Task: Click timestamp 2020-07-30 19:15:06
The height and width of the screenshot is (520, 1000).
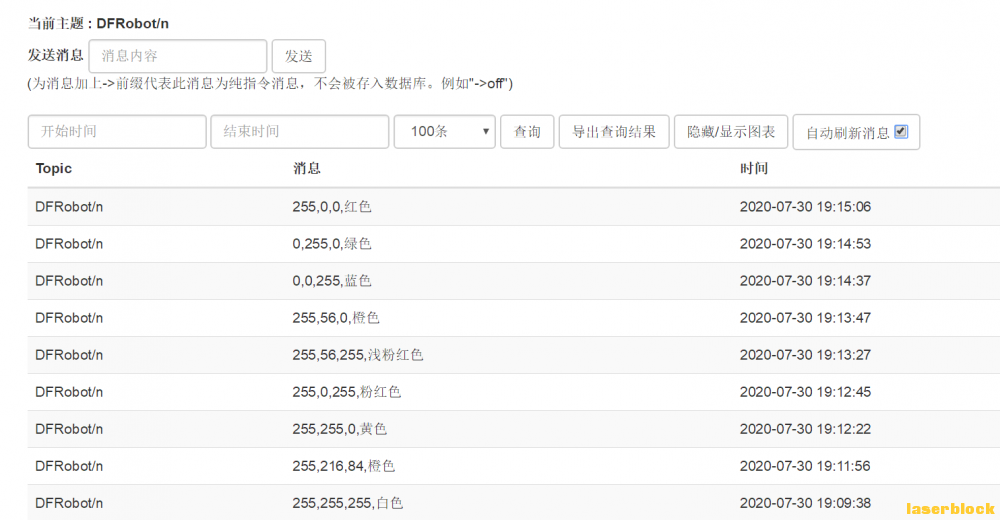Action: pyautogui.click(x=805, y=207)
